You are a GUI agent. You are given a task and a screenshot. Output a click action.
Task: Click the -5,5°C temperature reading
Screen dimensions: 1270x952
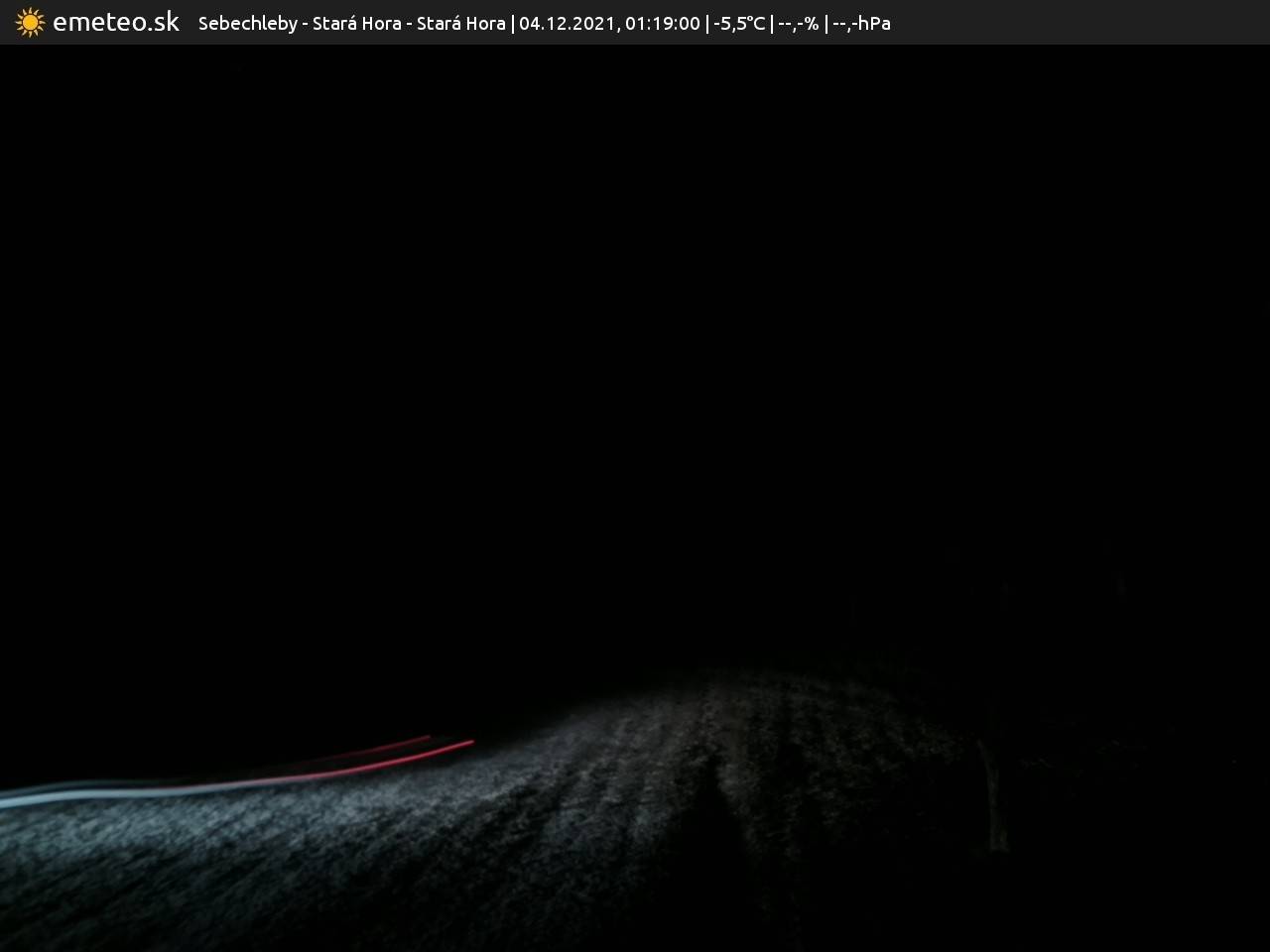click(739, 23)
